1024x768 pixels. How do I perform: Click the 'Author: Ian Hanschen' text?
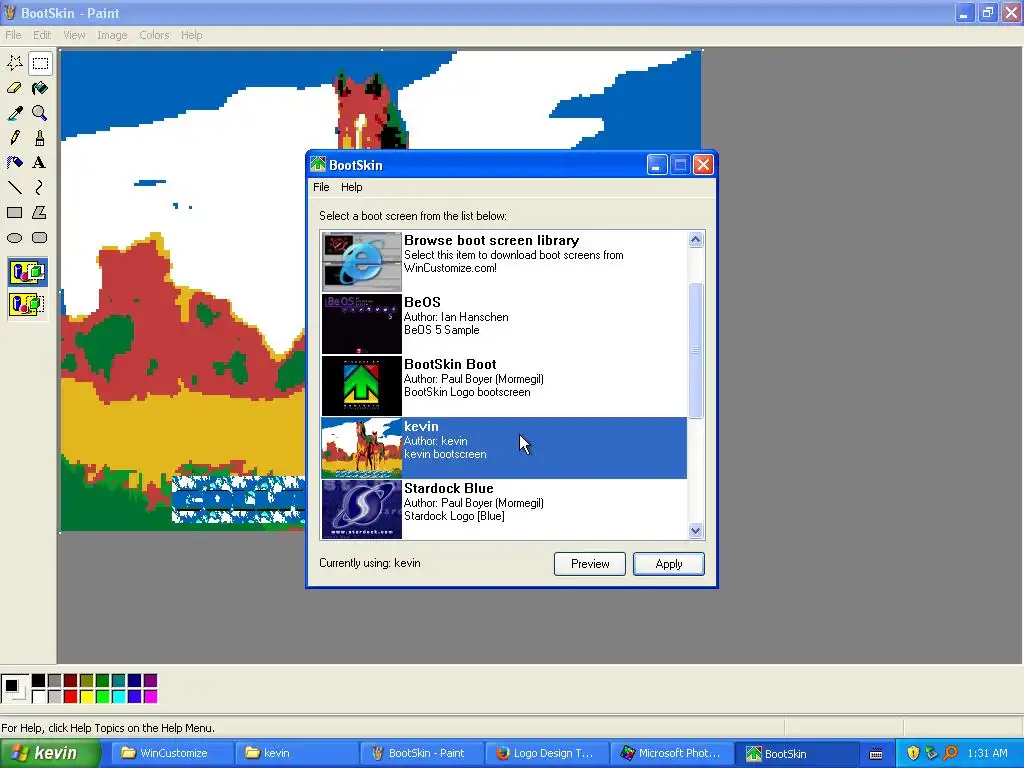point(456,317)
